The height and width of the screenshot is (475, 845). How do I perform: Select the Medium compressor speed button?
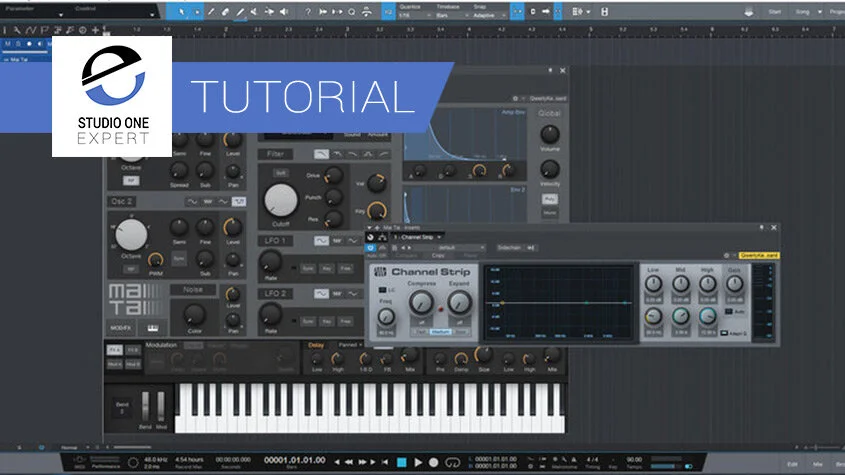(440, 332)
